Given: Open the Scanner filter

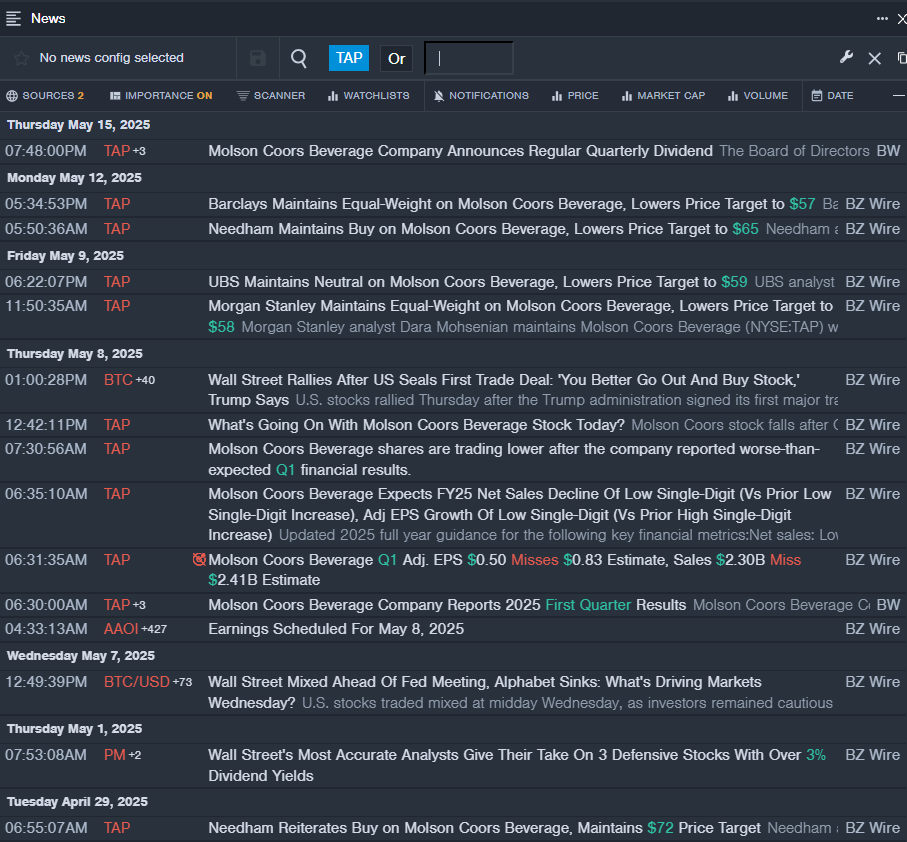Looking at the screenshot, I should pyautogui.click(x=271, y=95).
